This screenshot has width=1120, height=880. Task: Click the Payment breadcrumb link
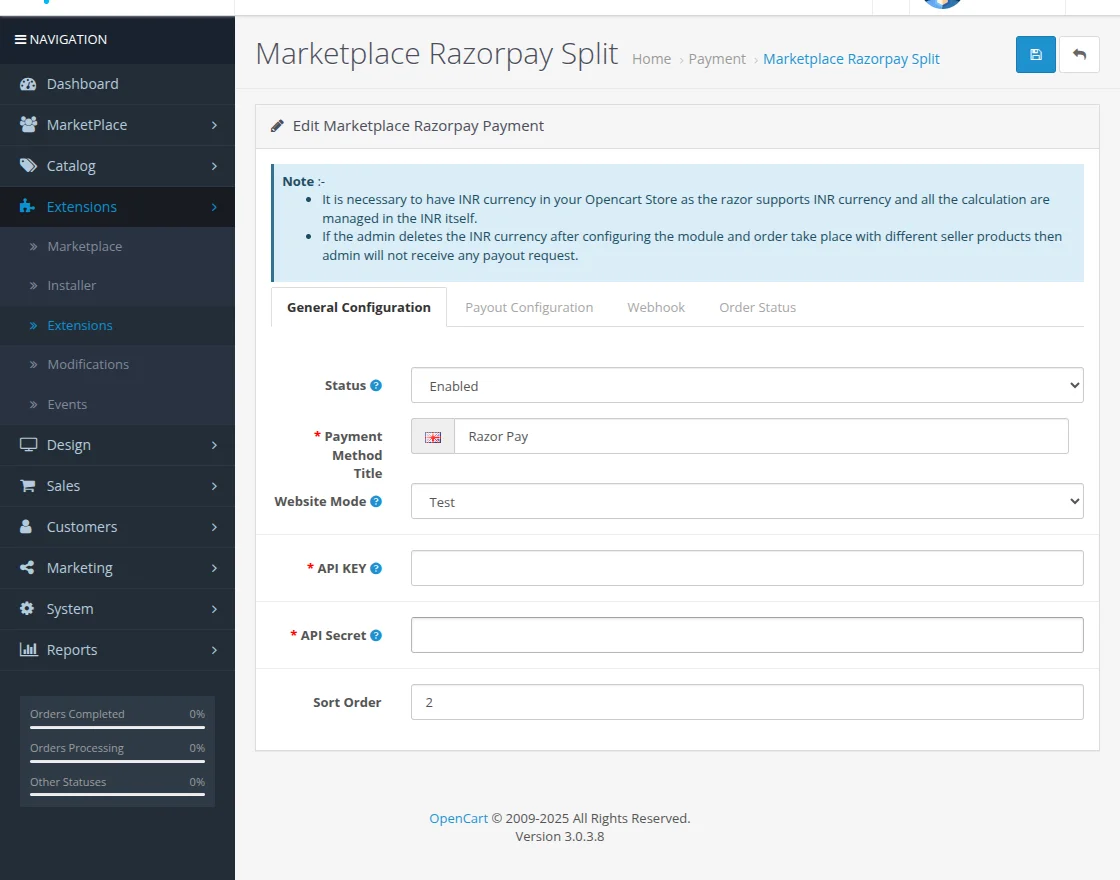coord(717,59)
